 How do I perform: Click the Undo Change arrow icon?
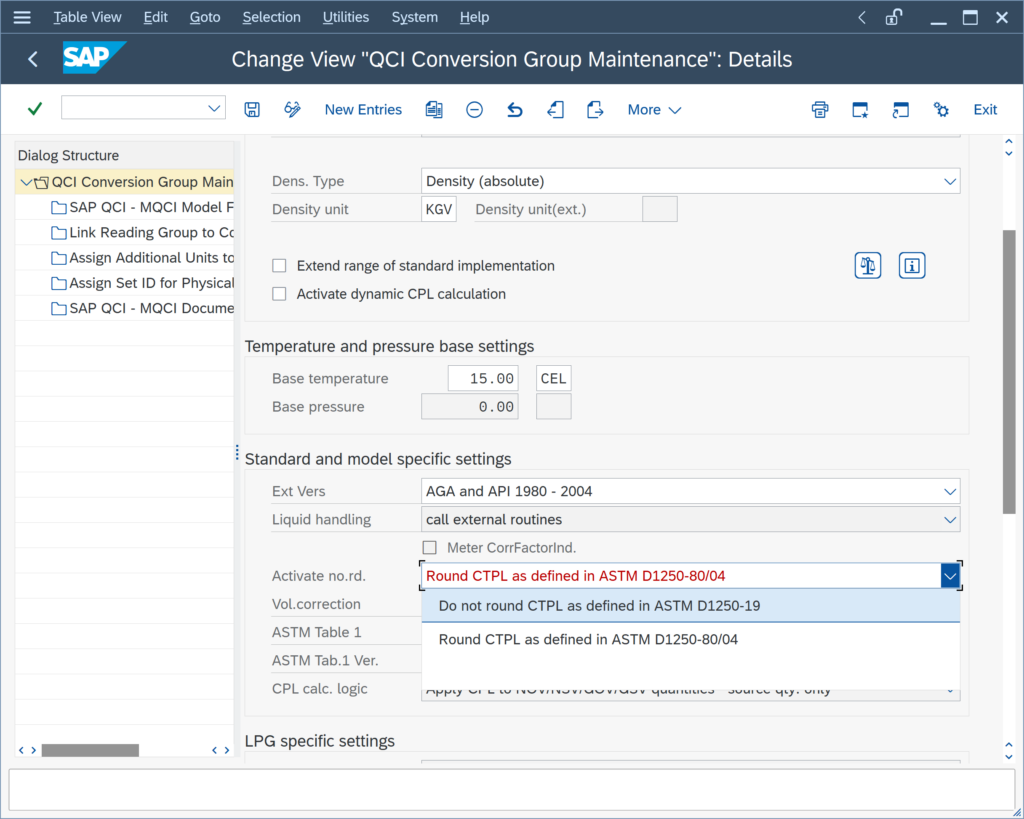click(x=515, y=109)
